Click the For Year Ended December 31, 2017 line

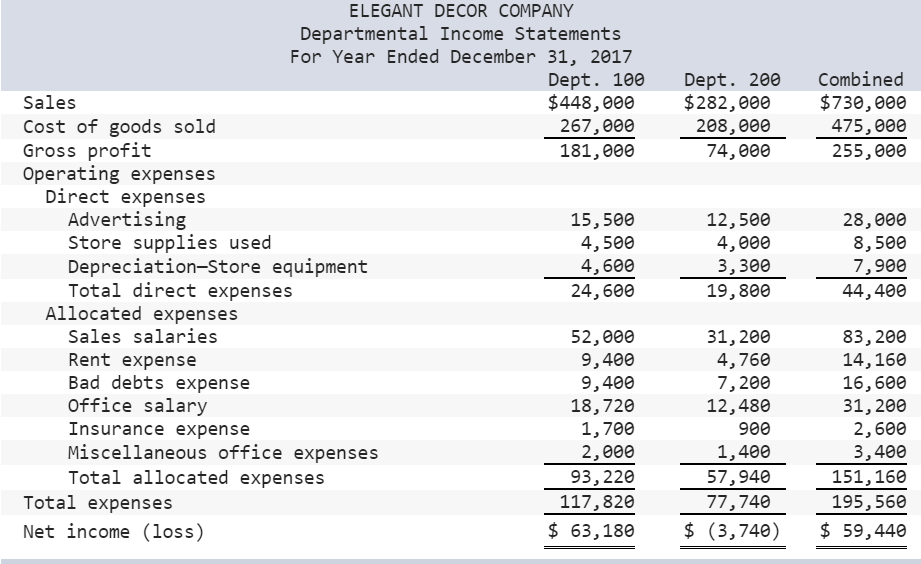(461, 57)
